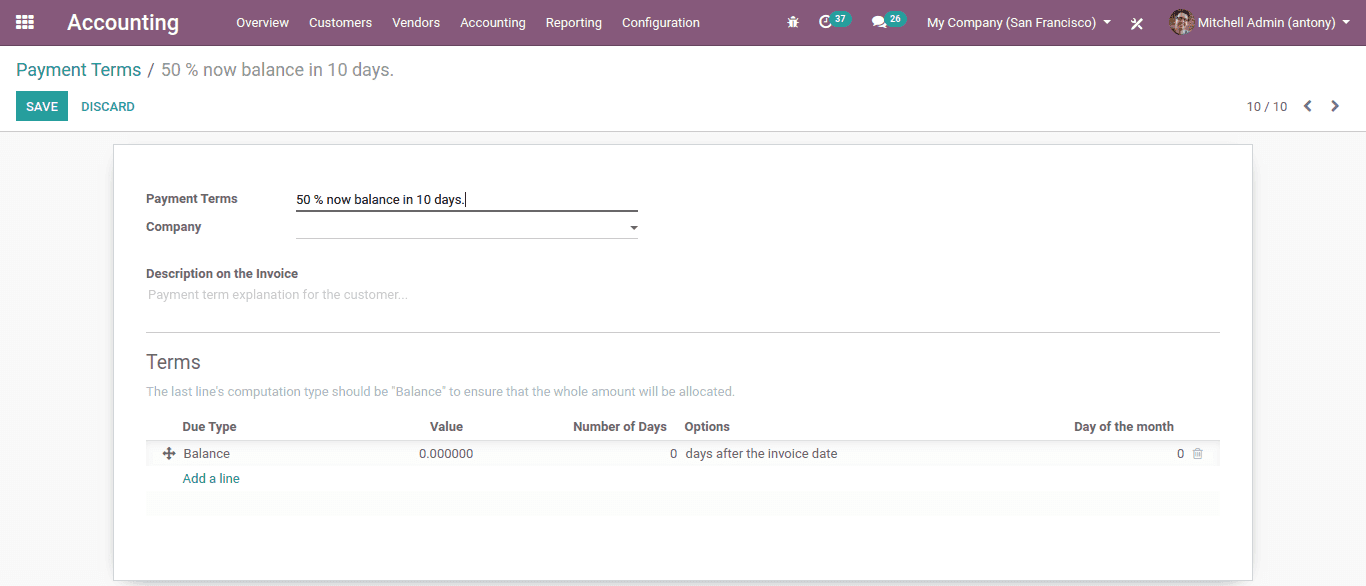Open the Accounting menu item
Viewport: 1366px width, 586px height.
[493, 22]
